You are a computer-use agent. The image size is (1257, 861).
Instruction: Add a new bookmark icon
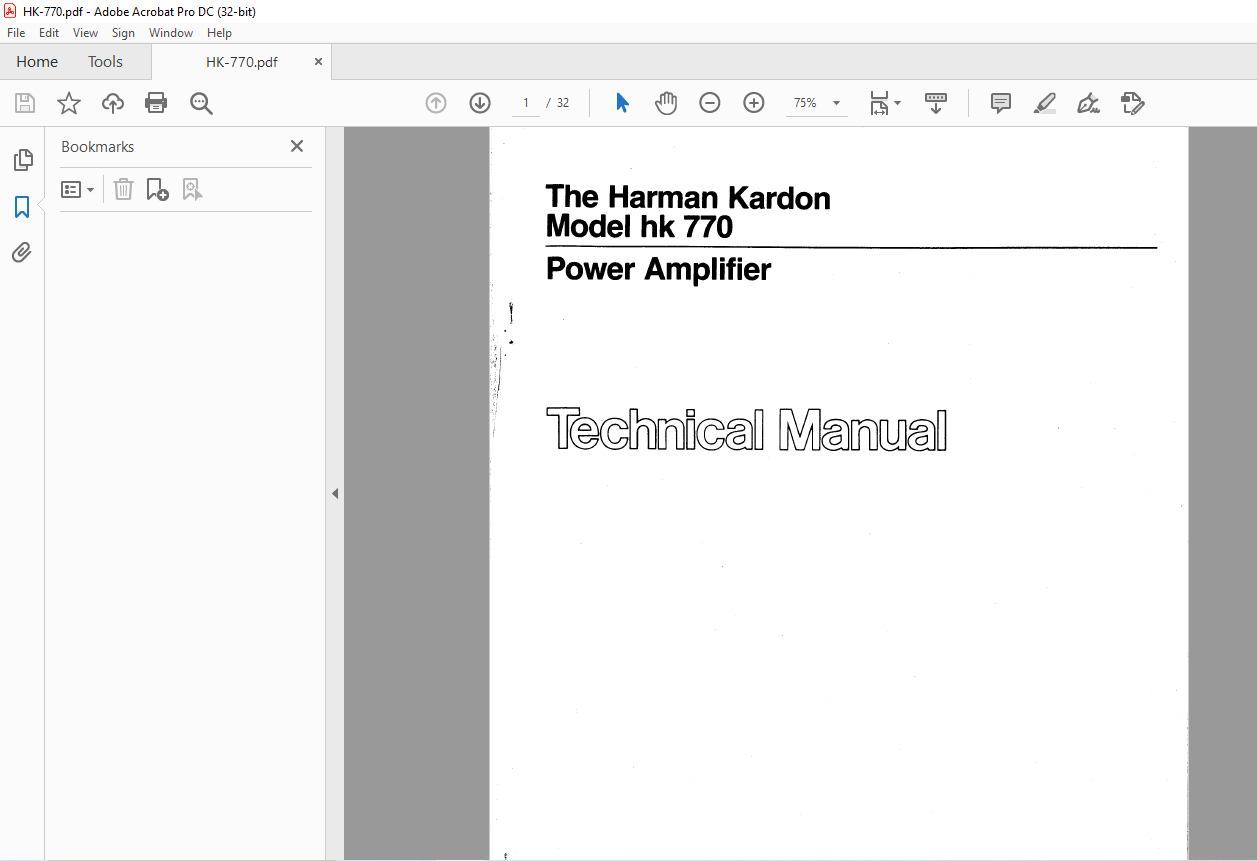[157, 189]
